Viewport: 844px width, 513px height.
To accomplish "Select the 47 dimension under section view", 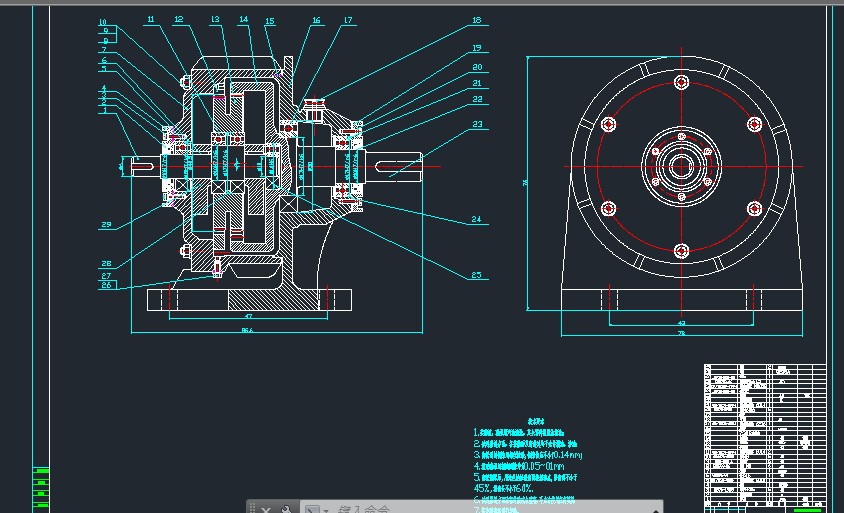I will 248,316.
